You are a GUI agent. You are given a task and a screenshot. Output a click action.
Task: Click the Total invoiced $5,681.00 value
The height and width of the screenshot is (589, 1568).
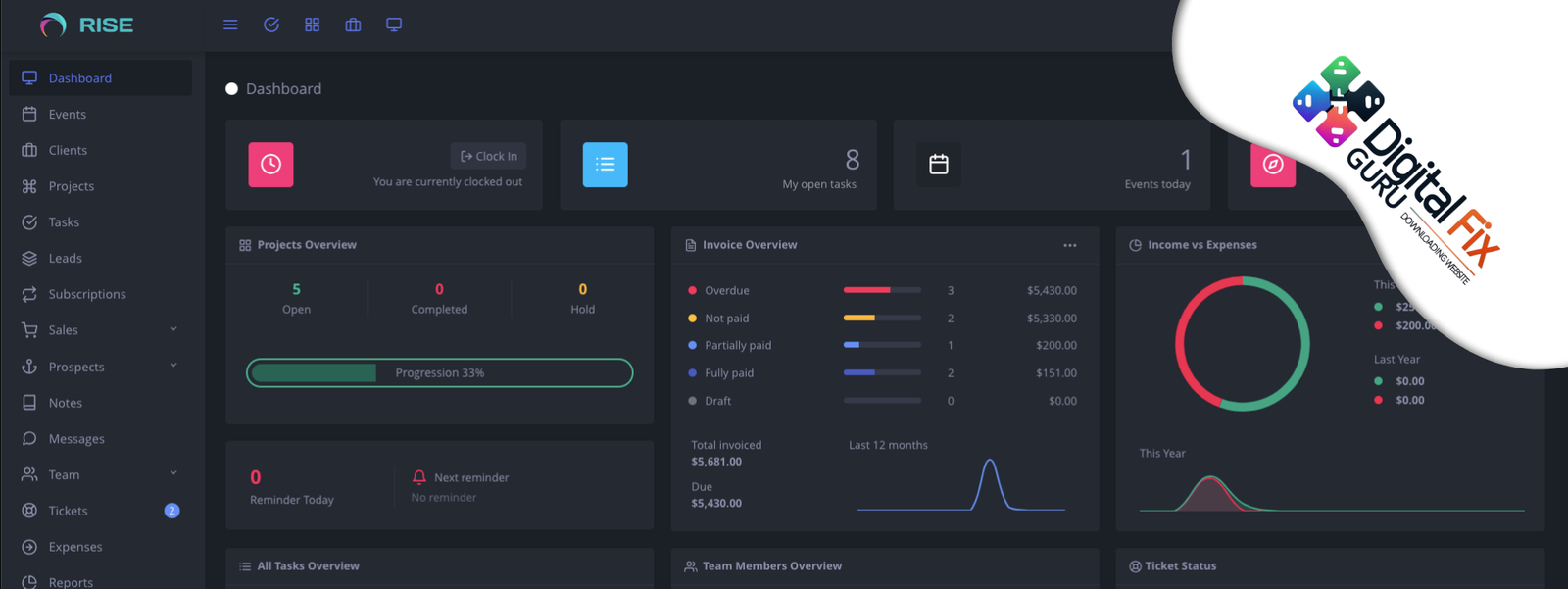pyautogui.click(x=716, y=462)
